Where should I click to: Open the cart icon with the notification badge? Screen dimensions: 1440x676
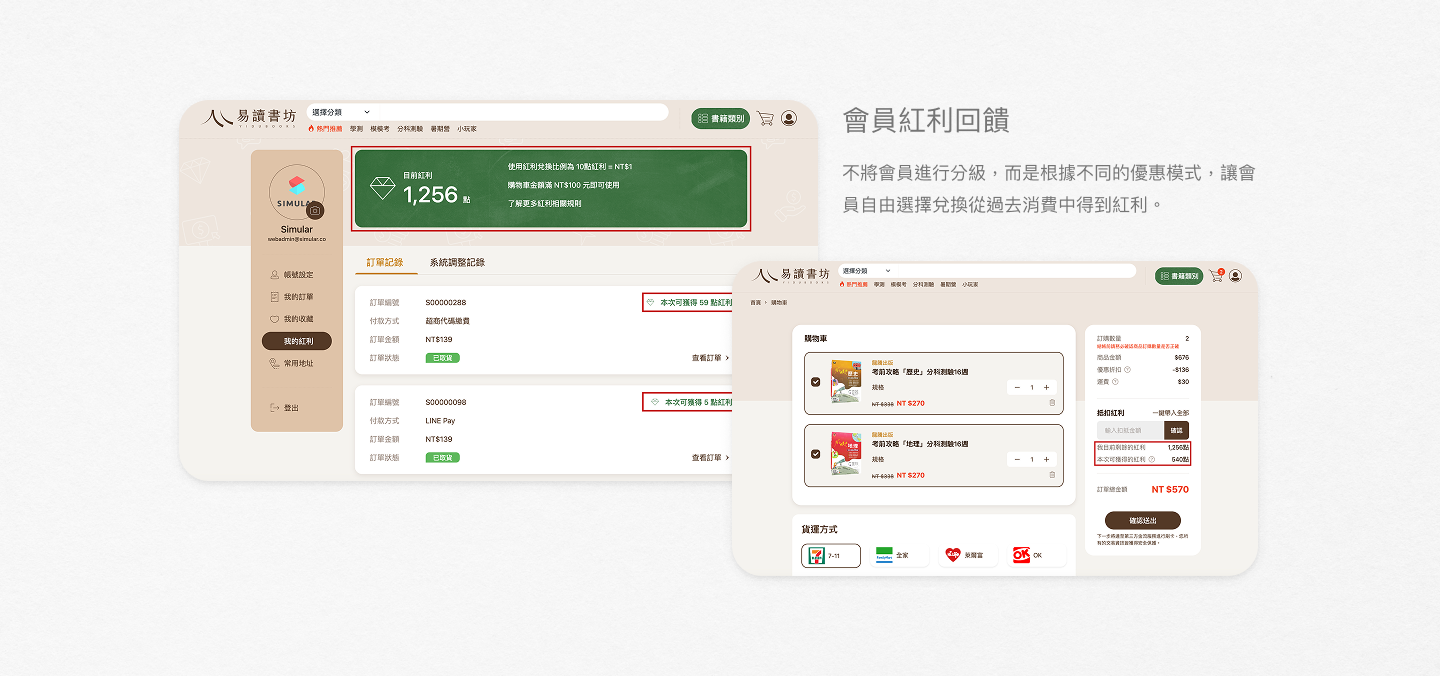[x=1216, y=276]
